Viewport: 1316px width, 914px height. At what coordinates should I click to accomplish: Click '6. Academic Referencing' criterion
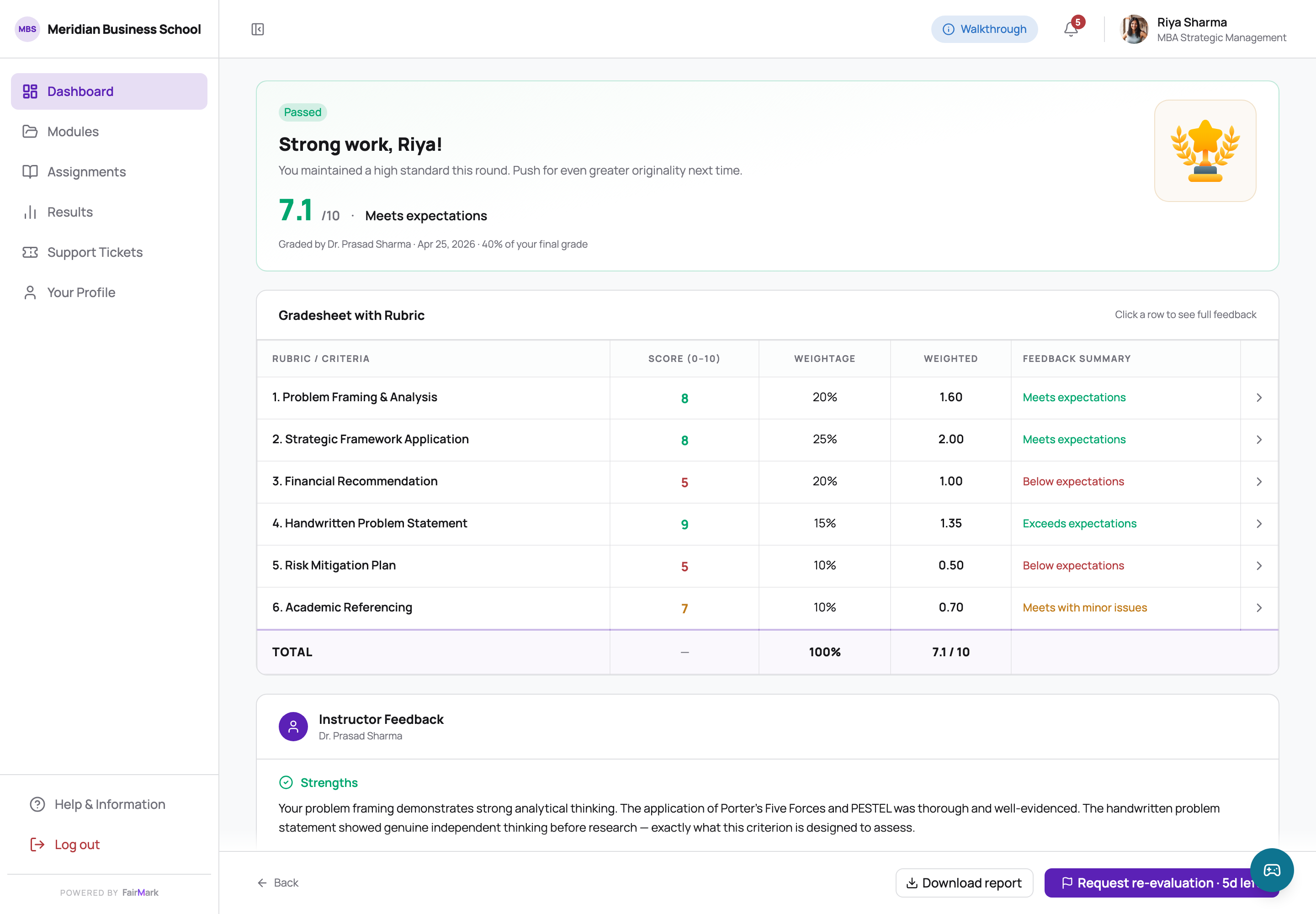coord(342,608)
